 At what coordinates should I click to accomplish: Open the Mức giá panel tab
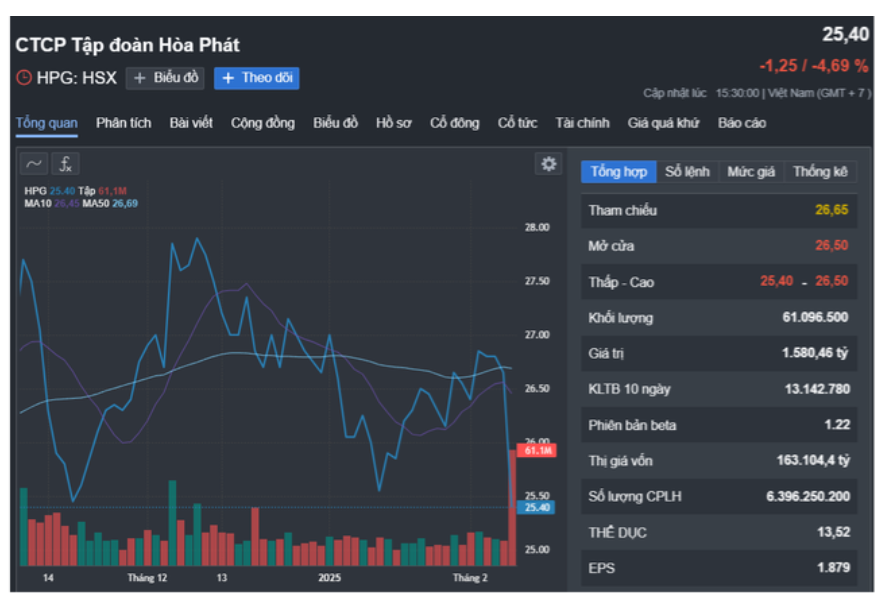751,171
